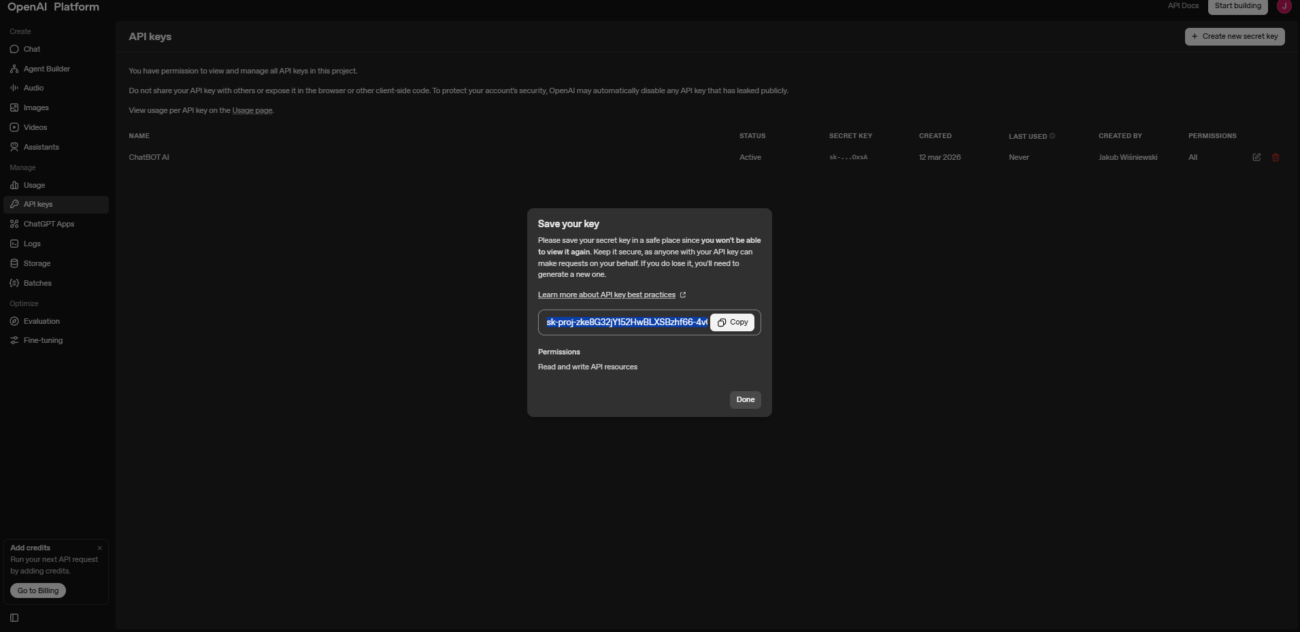
Task: Open the Usage chart icon
Action: (14, 185)
